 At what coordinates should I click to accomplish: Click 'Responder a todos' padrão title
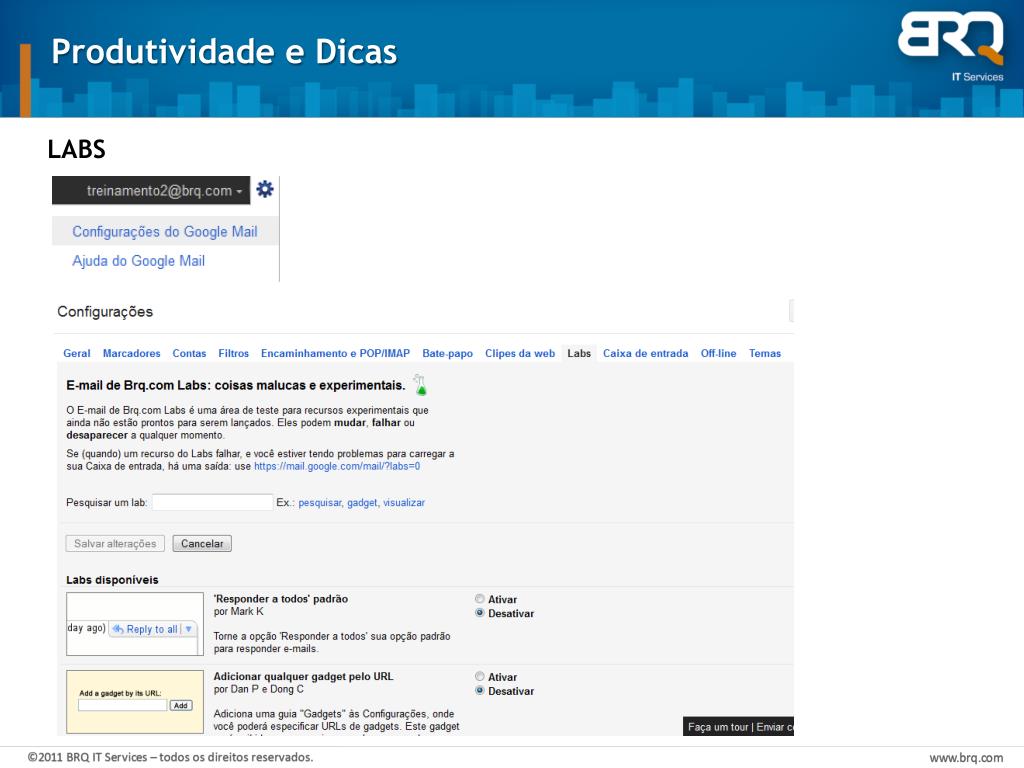click(x=281, y=599)
